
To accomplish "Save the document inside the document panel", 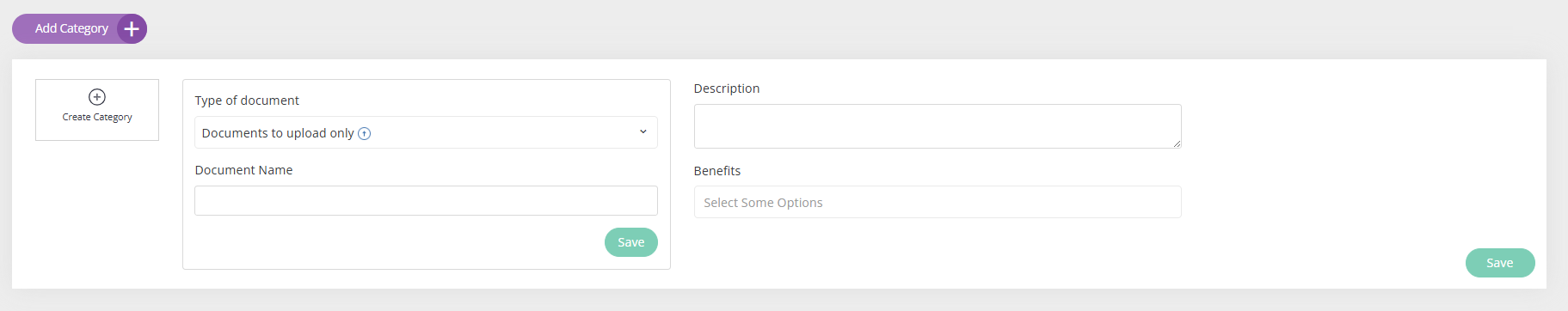I will (630, 242).
